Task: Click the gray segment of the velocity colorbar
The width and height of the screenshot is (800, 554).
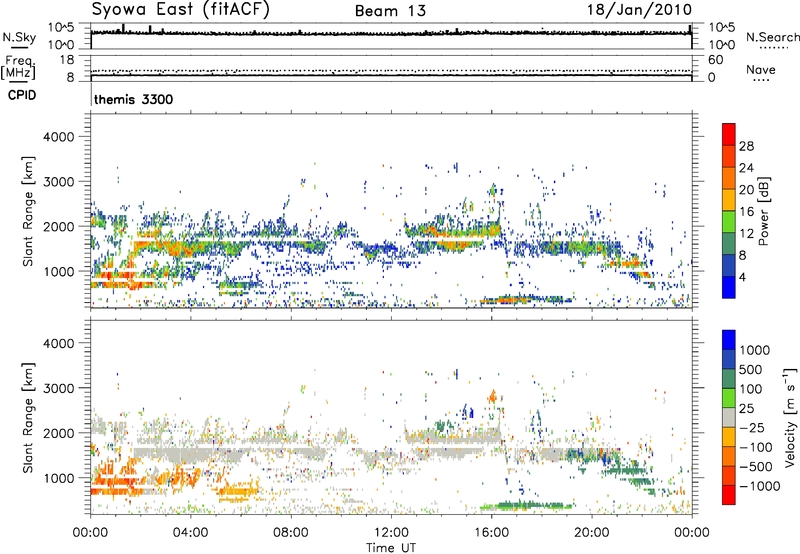Action: pos(729,417)
